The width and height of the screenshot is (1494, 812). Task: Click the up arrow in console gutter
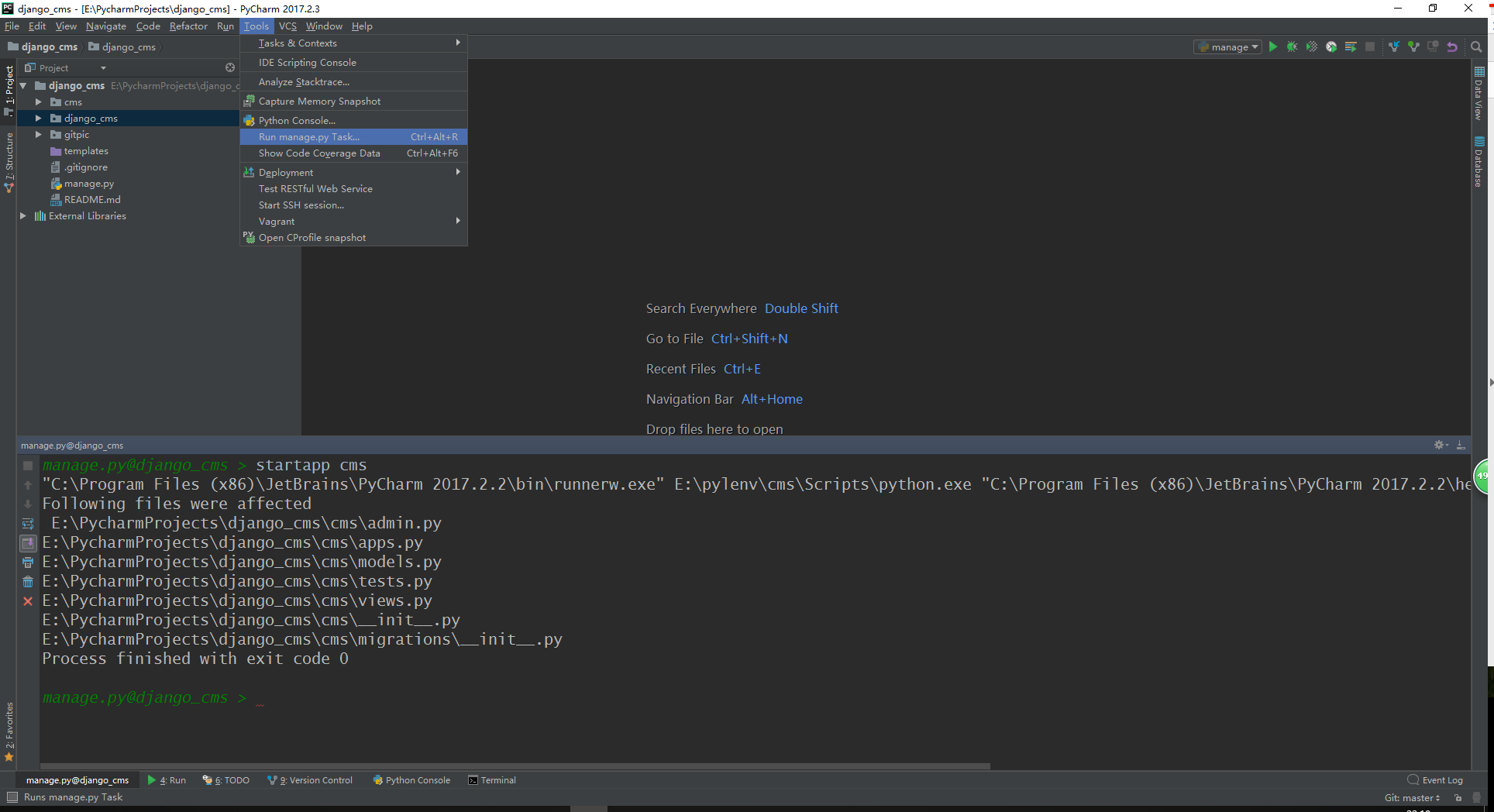(x=28, y=485)
